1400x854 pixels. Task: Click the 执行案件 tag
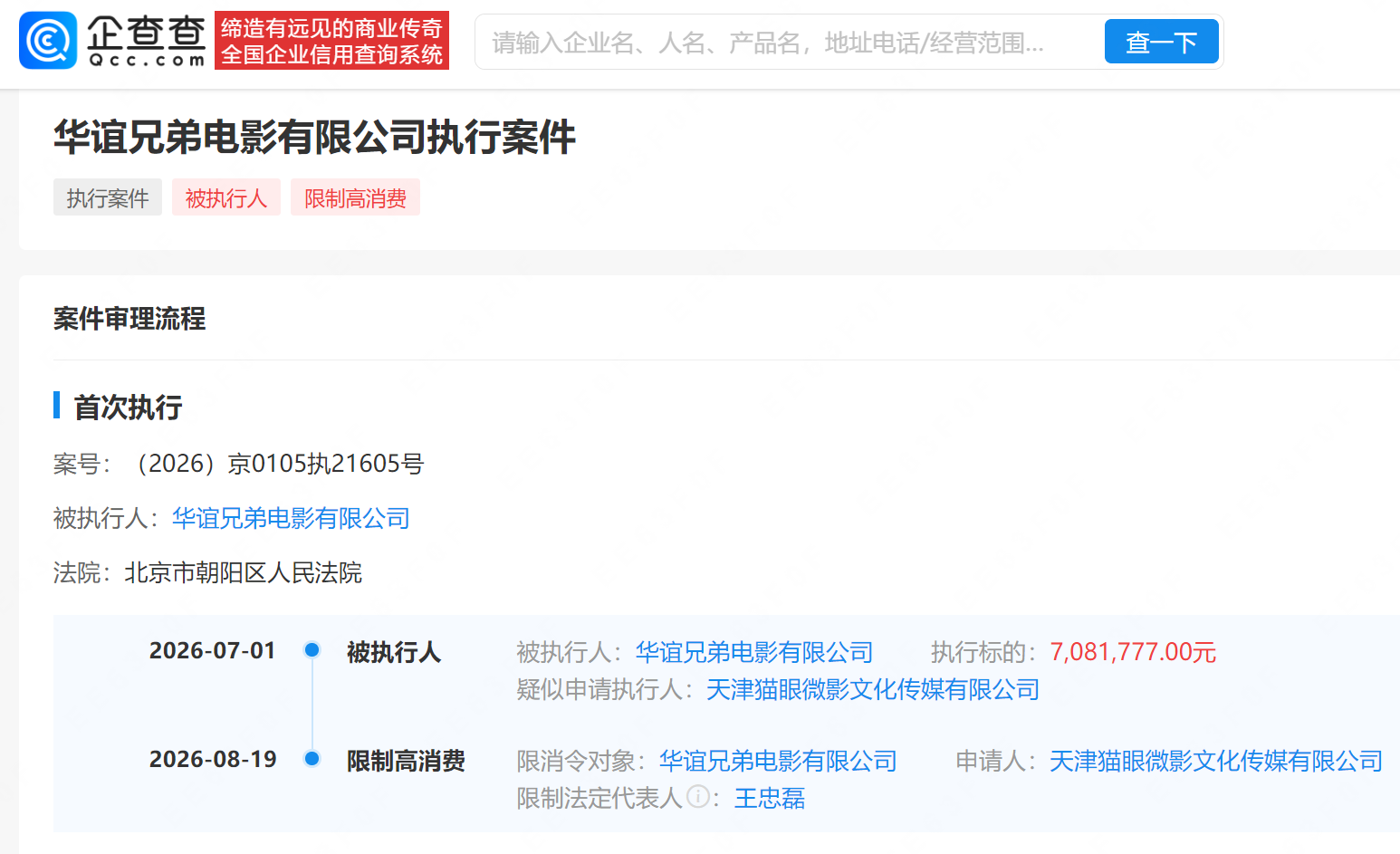click(x=108, y=197)
